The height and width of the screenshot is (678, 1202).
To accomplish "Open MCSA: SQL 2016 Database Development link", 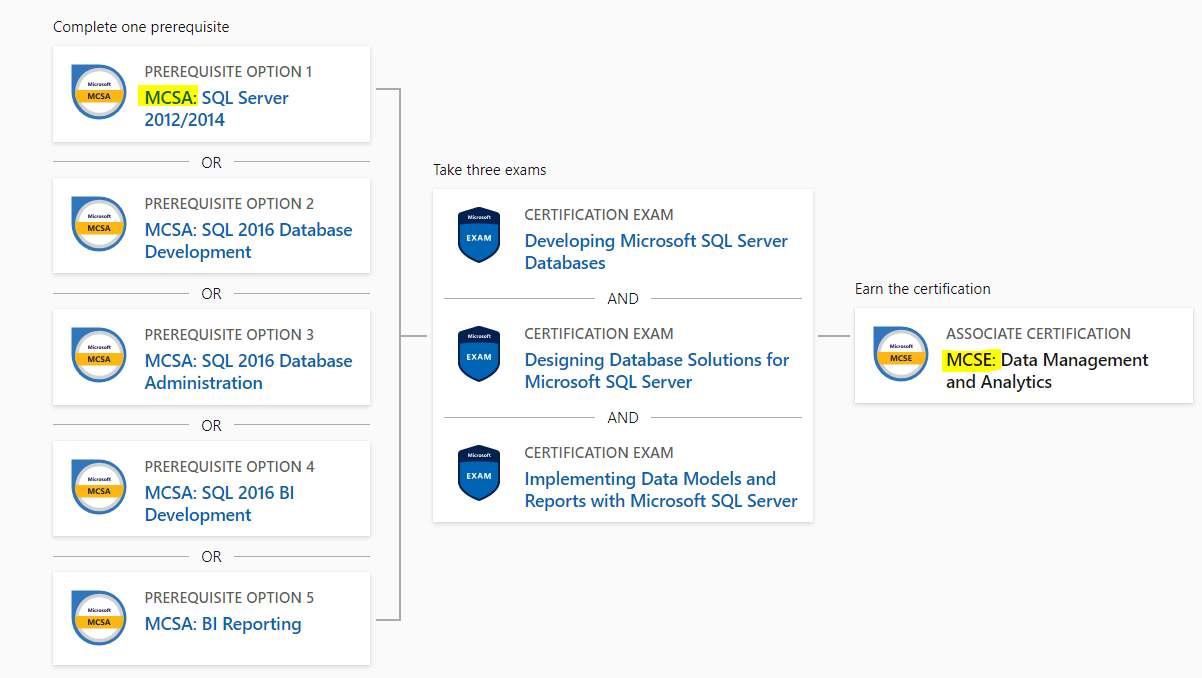I will (248, 241).
